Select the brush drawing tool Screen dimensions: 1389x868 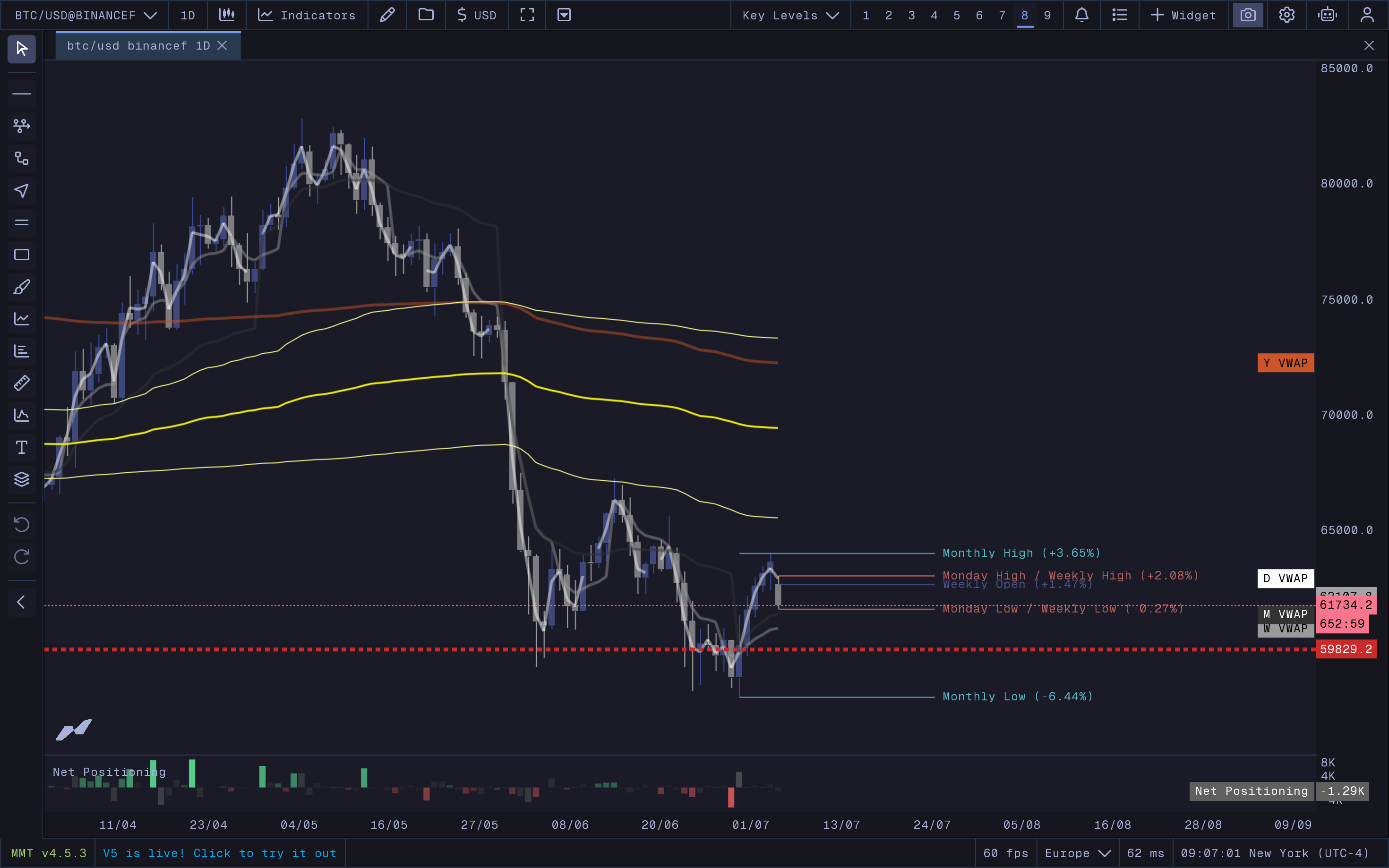click(22, 287)
